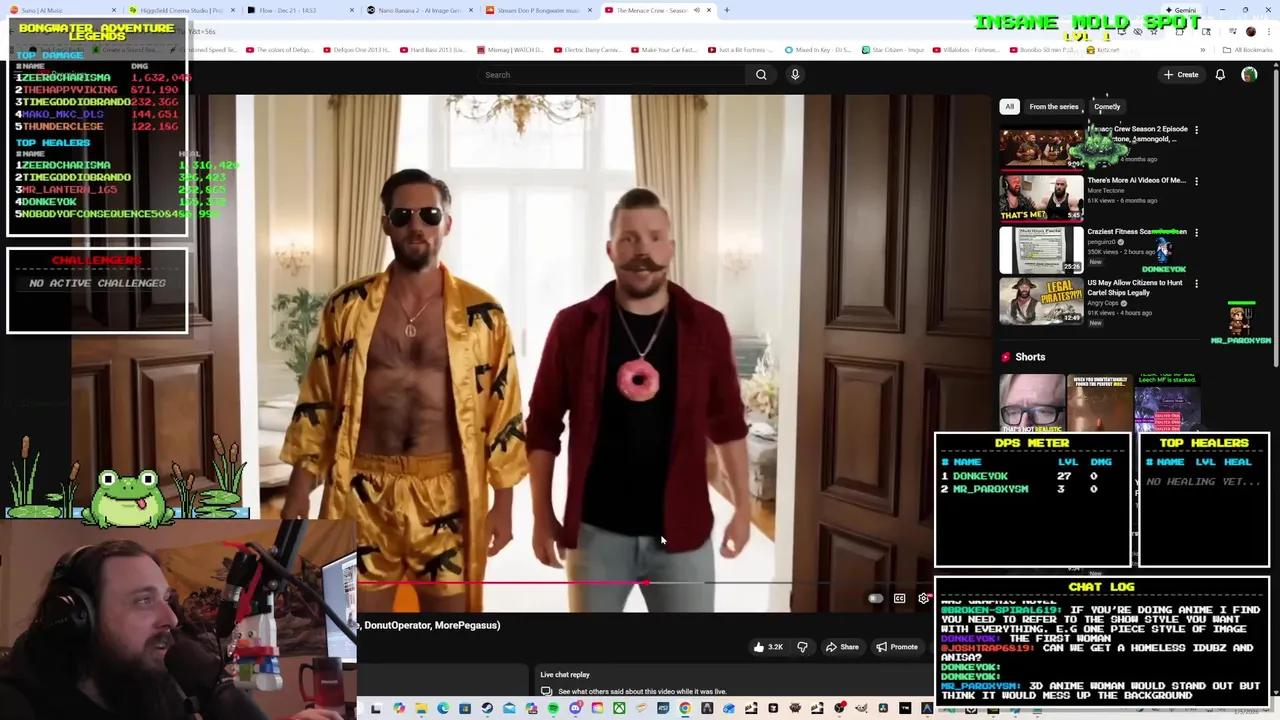Select the From the series chip
1280x720 pixels.
tap(1054, 107)
